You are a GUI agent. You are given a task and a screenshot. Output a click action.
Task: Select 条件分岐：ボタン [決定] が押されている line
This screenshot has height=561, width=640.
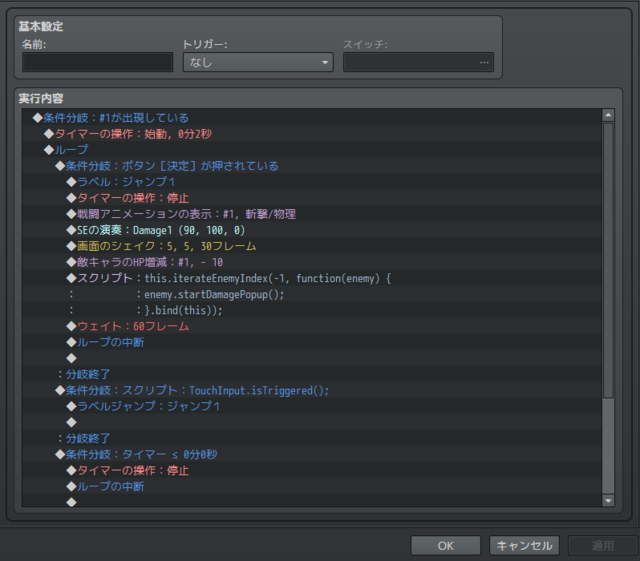point(312,166)
